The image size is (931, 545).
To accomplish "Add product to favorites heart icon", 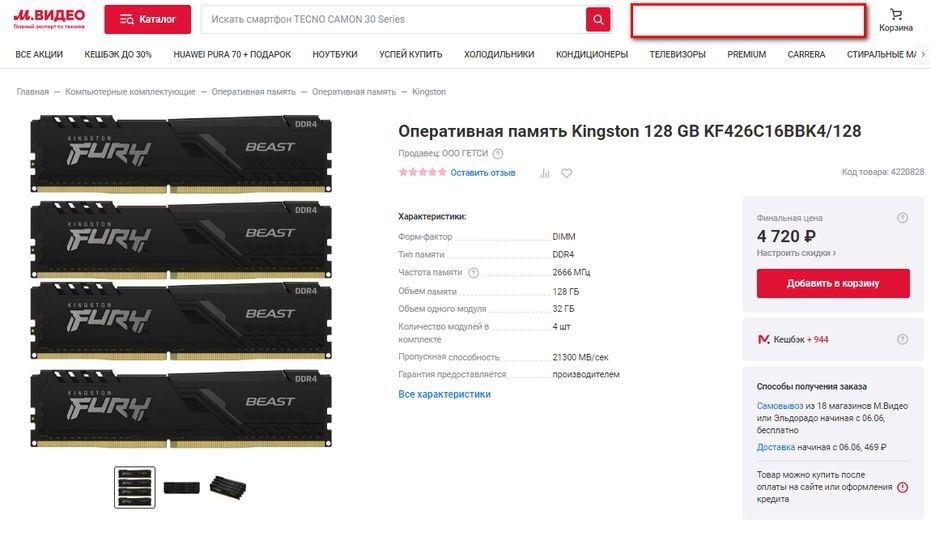I will [566, 173].
